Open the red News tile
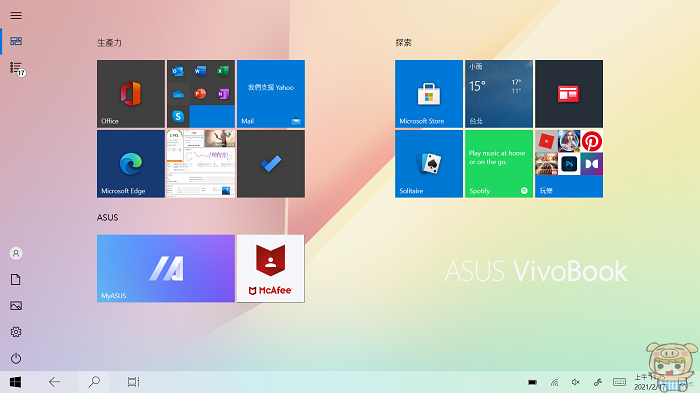Image resolution: width=700 pixels, height=393 pixels. (x=569, y=94)
